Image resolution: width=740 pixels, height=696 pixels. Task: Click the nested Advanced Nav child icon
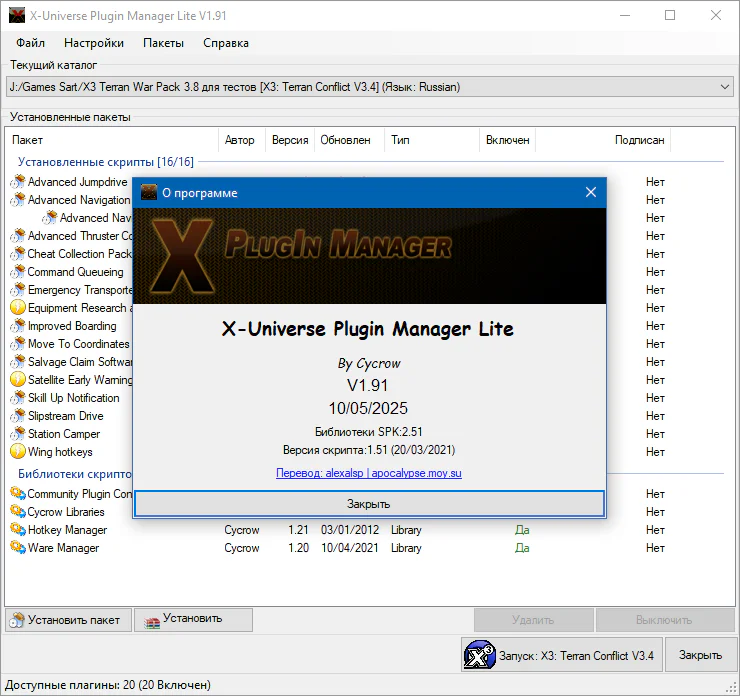(x=50, y=218)
